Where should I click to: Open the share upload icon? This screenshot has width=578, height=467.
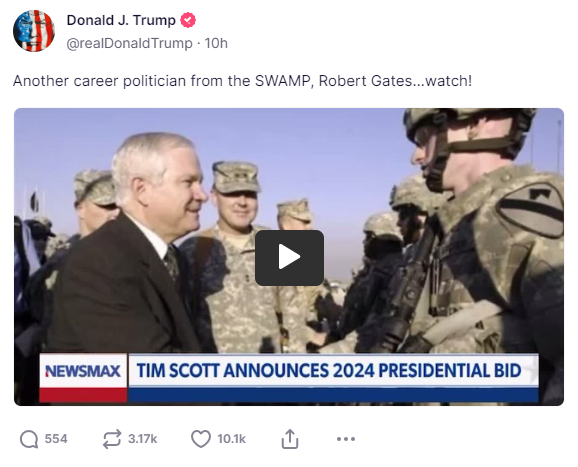[290, 439]
